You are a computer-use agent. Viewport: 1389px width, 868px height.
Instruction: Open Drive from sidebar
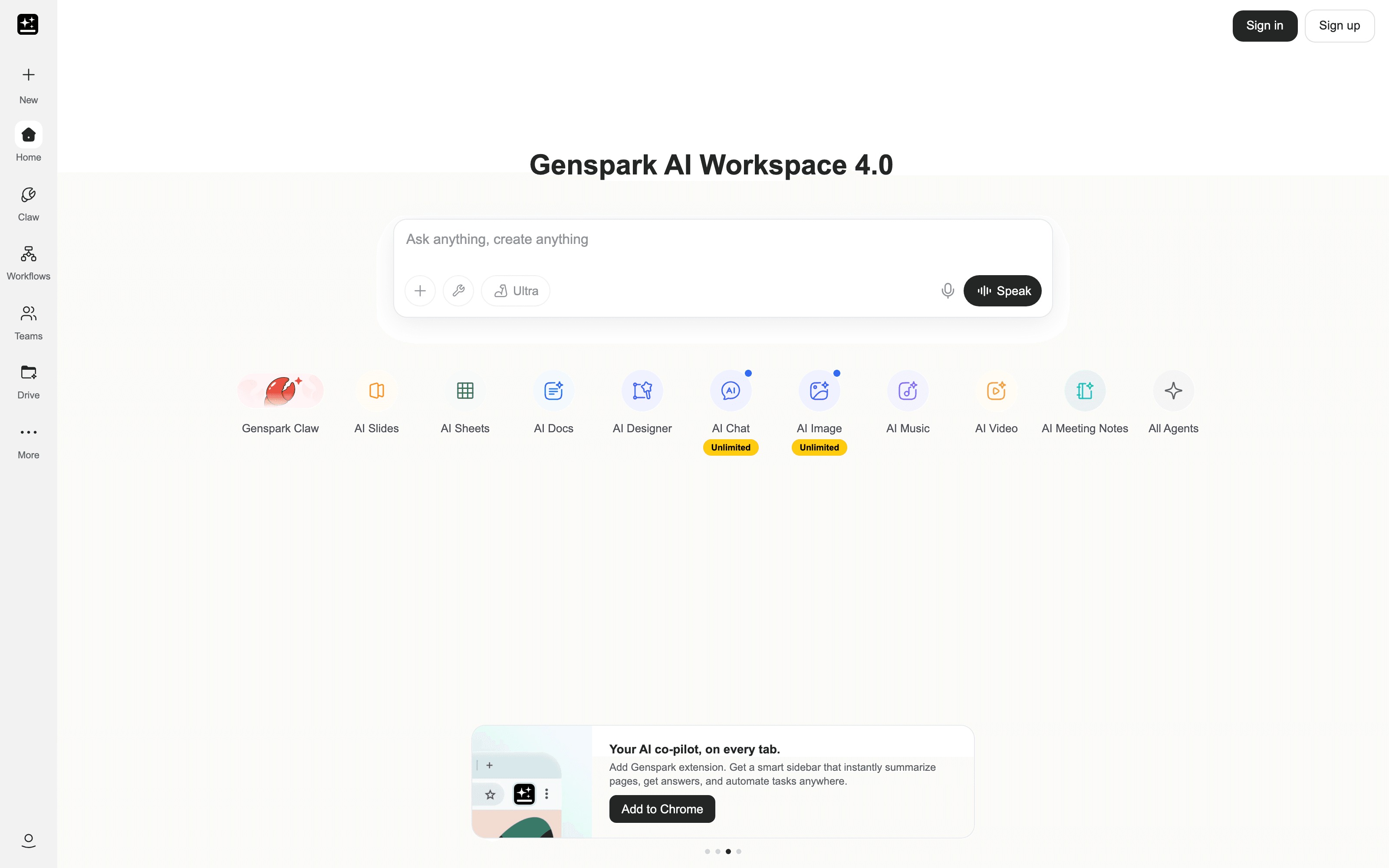[28, 382]
